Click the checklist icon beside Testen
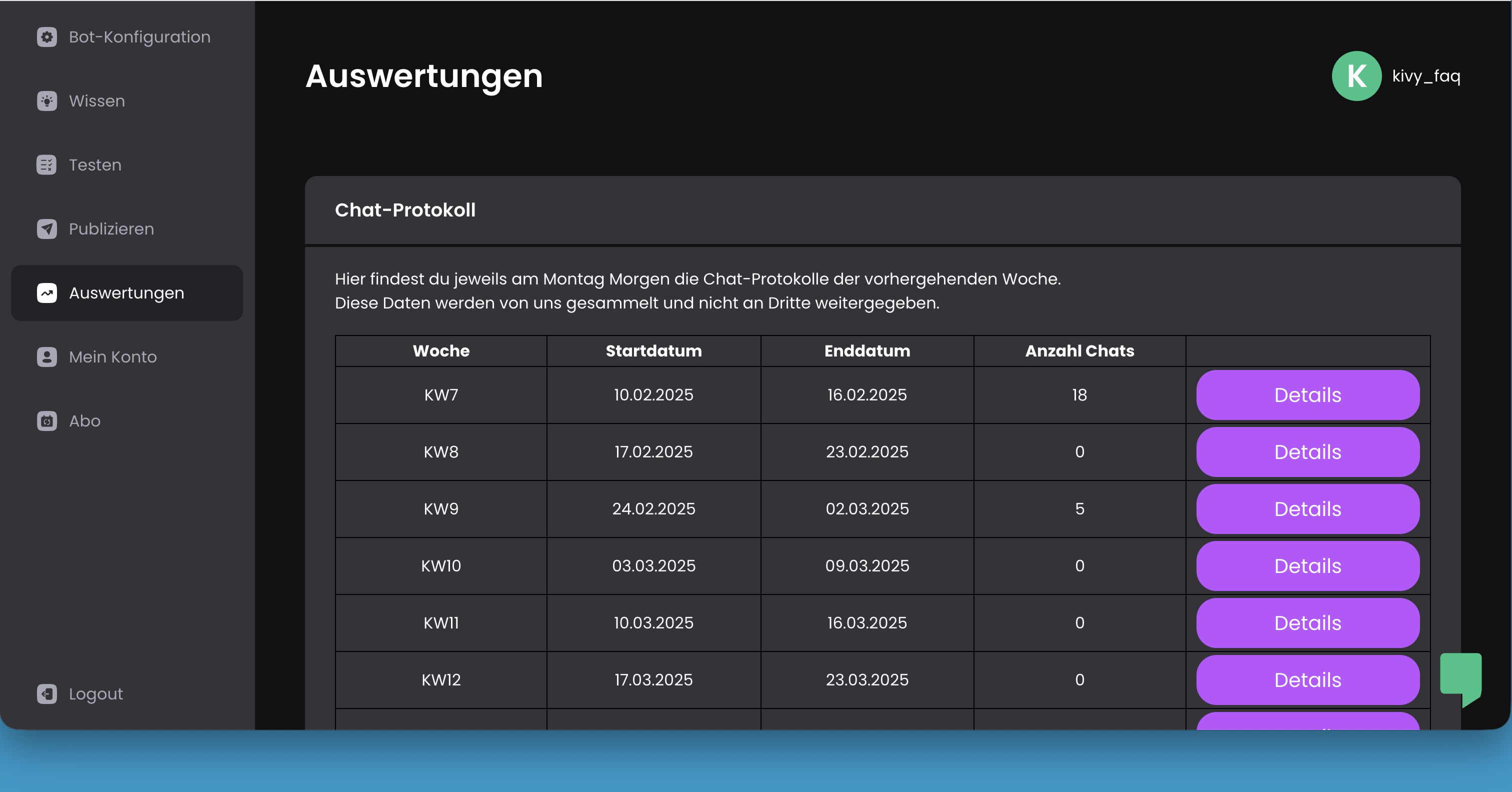Viewport: 1512px width, 792px height. 46,165
